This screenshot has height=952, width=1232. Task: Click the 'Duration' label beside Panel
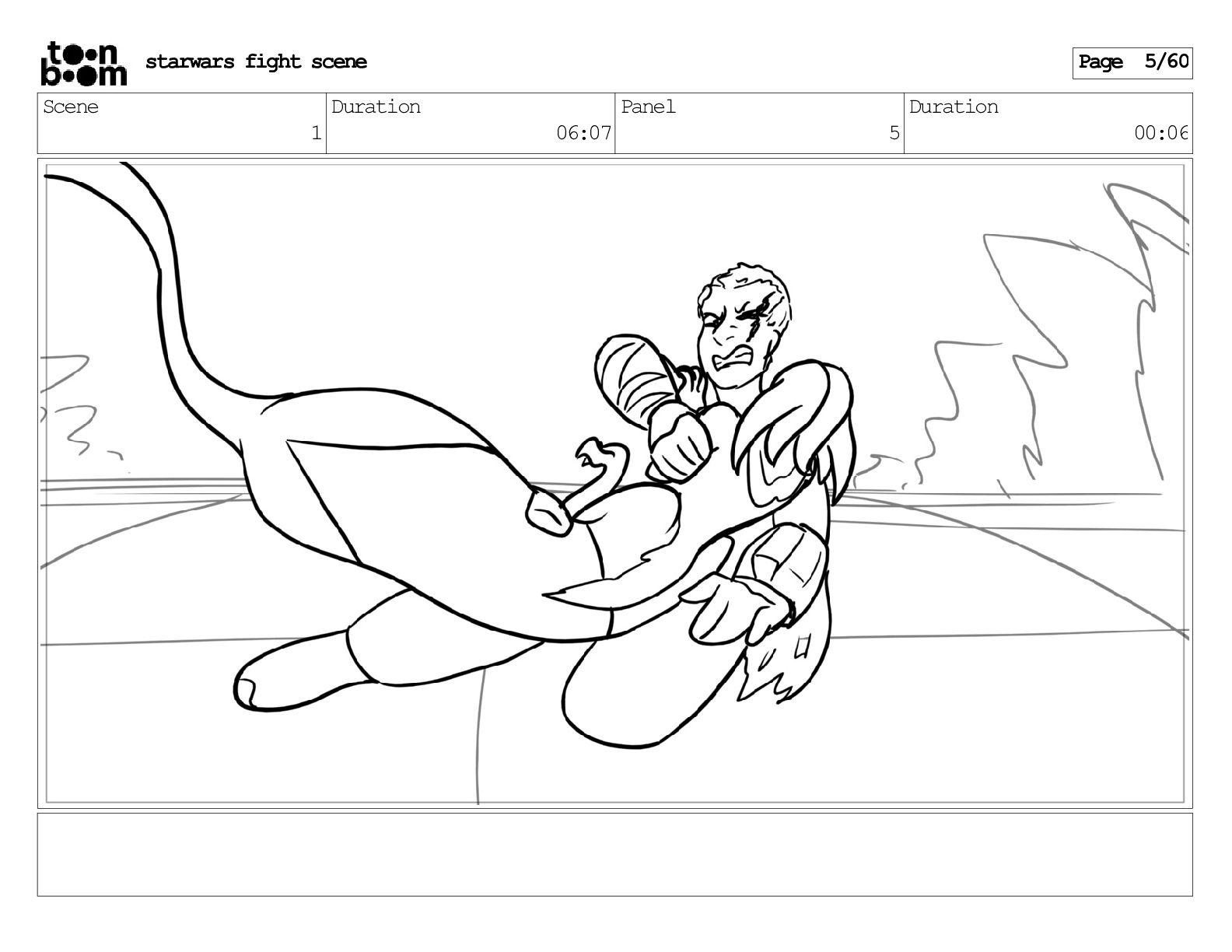pos(954,107)
